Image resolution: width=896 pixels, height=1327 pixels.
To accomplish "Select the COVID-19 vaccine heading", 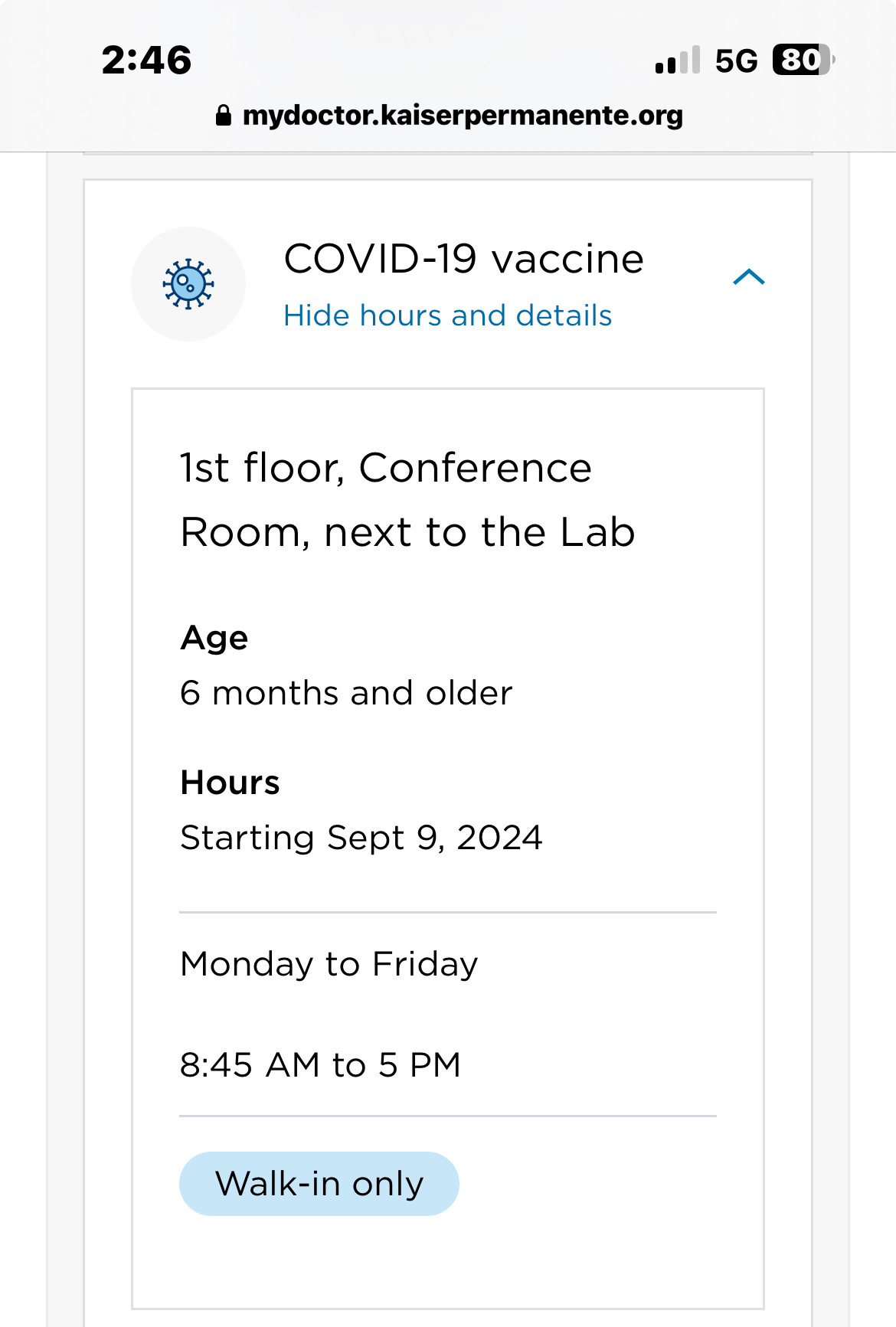I will (x=464, y=259).
